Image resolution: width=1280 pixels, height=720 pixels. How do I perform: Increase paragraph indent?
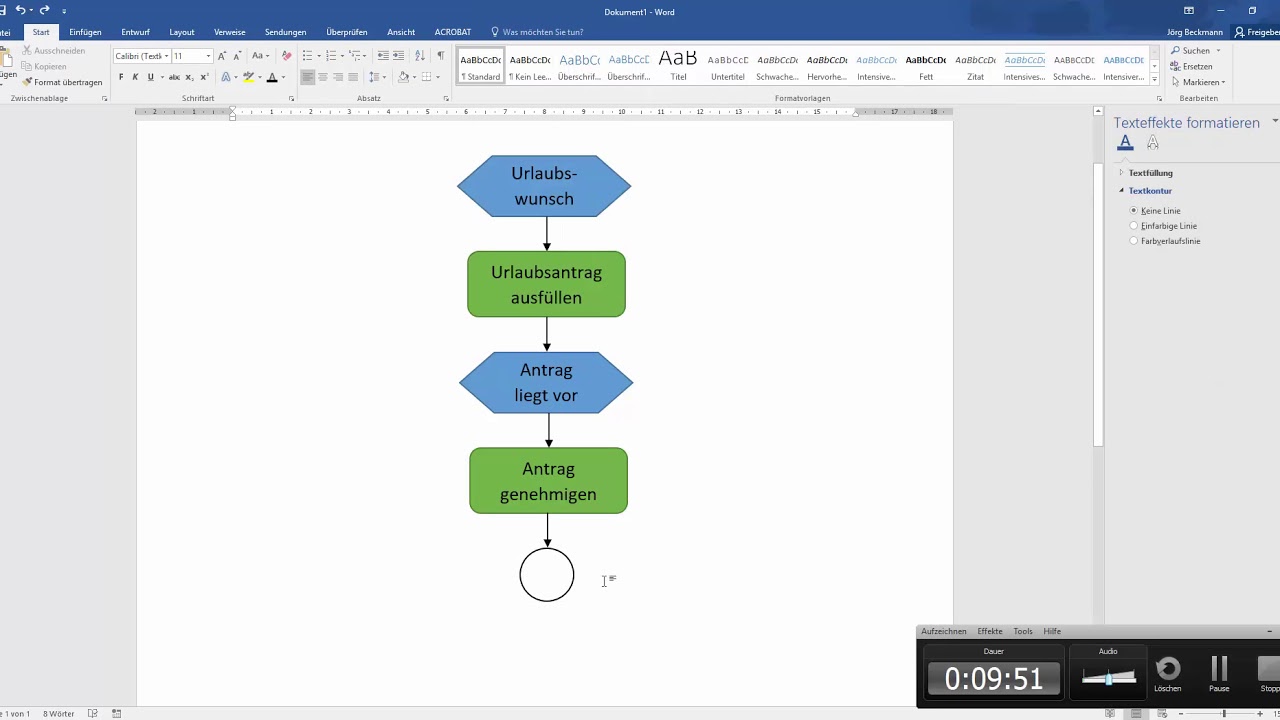(398, 56)
